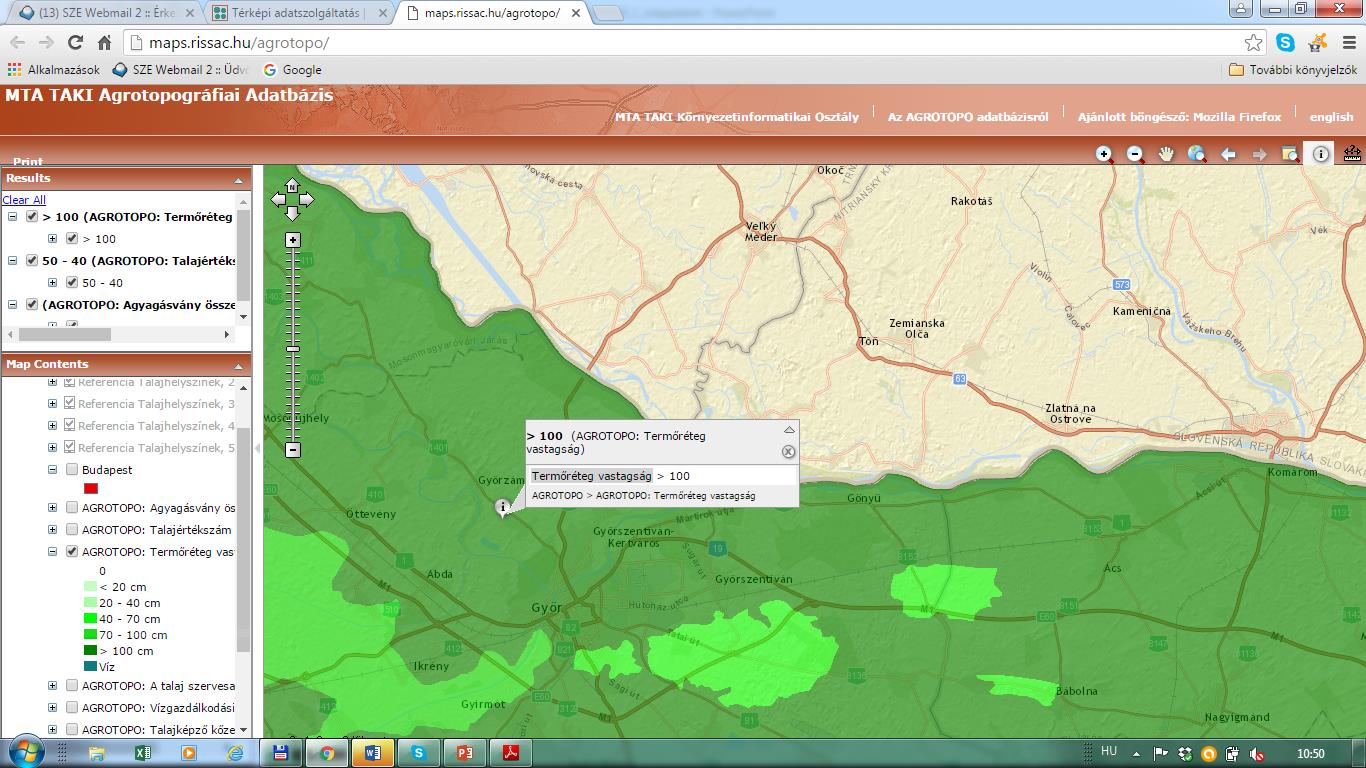This screenshot has height=768, width=1366.
Task: Open Chrome home page button
Action: tap(104, 42)
